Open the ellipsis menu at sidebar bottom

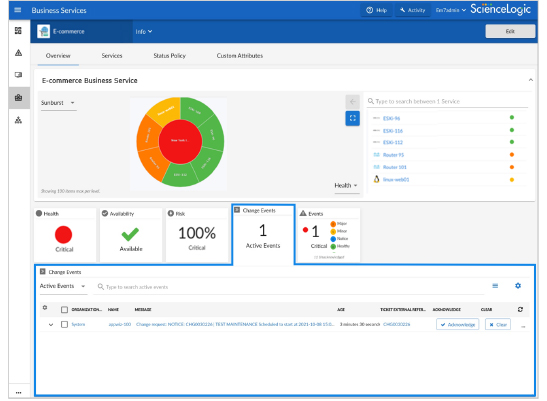(x=18, y=393)
